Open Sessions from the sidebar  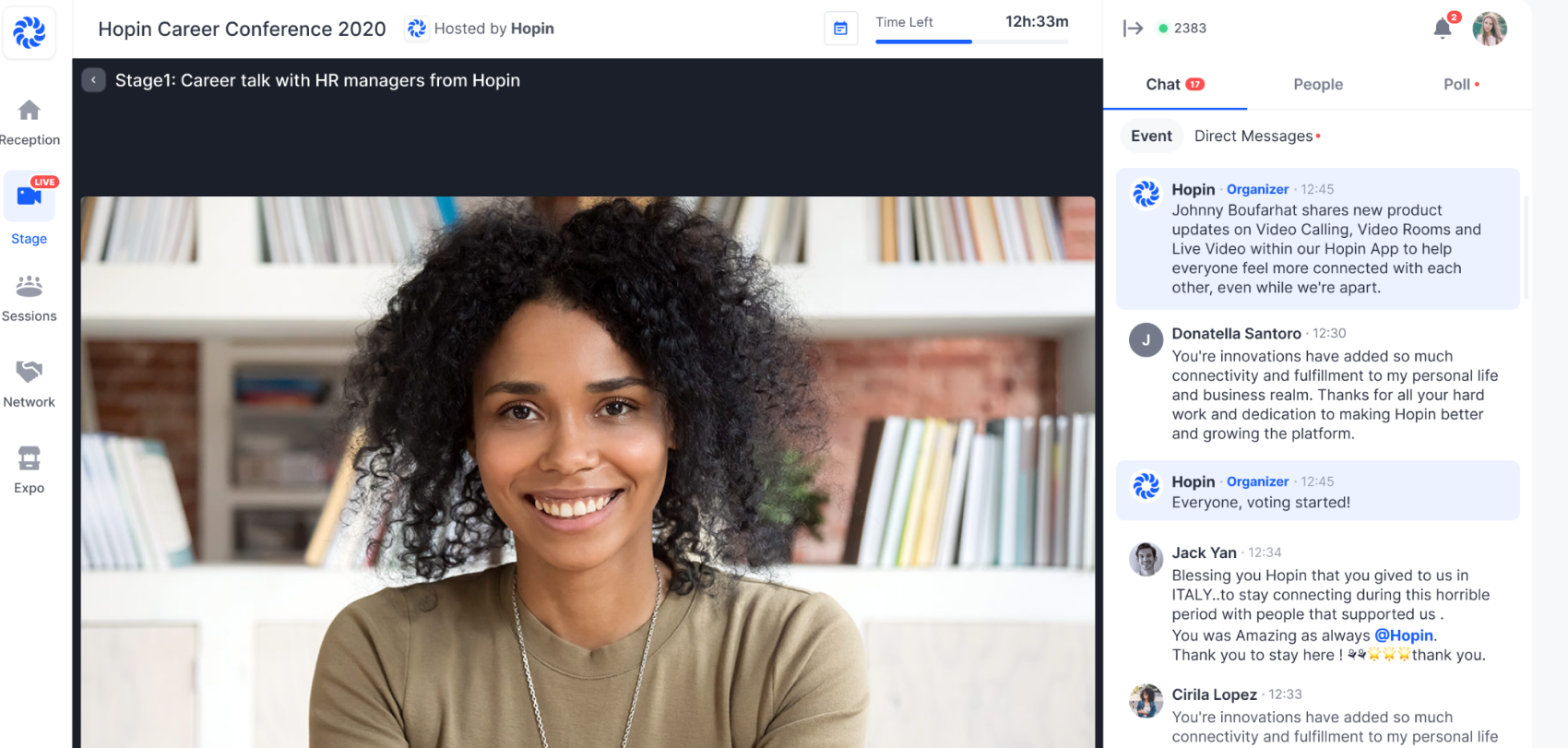pos(30,298)
